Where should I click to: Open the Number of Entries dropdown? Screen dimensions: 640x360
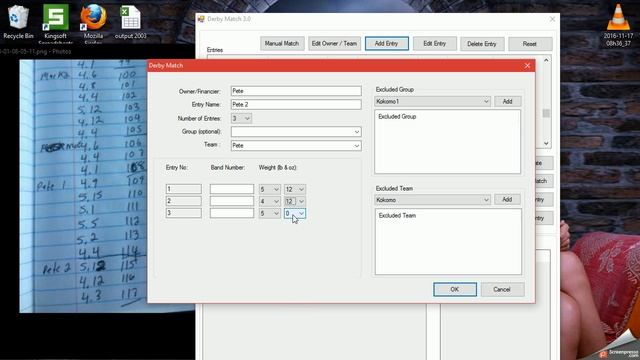[x=241, y=118]
